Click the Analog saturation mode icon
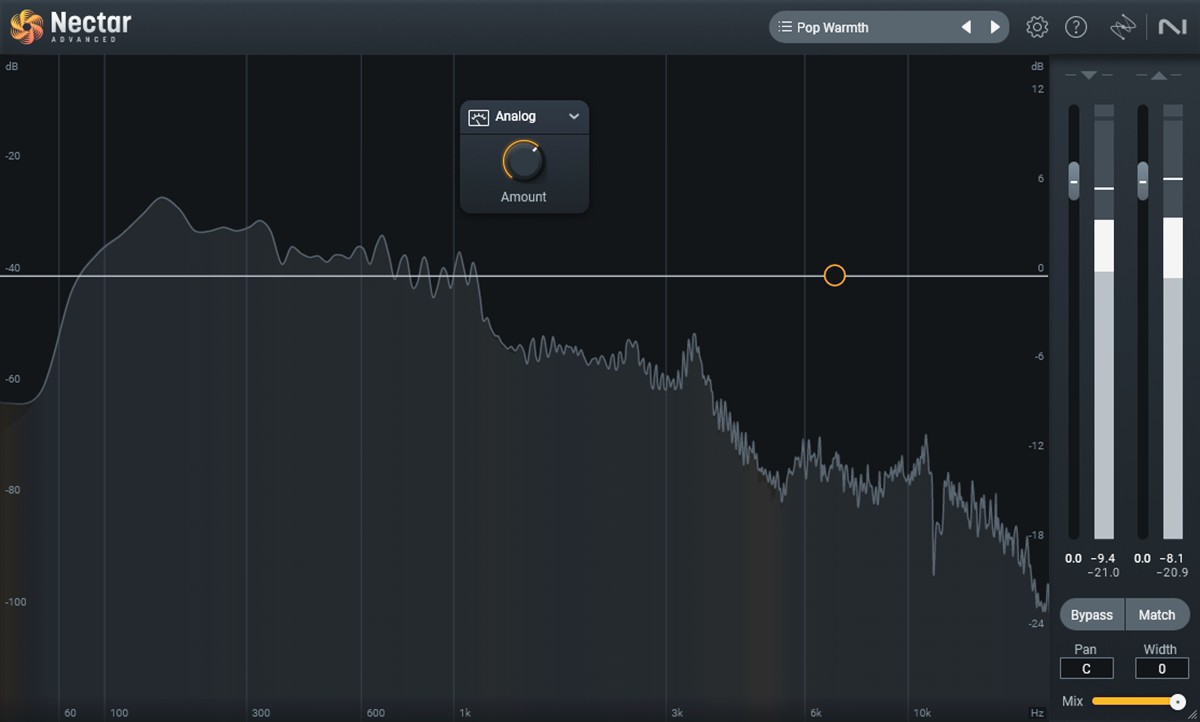This screenshot has height=722, width=1200. pos(478,117)
